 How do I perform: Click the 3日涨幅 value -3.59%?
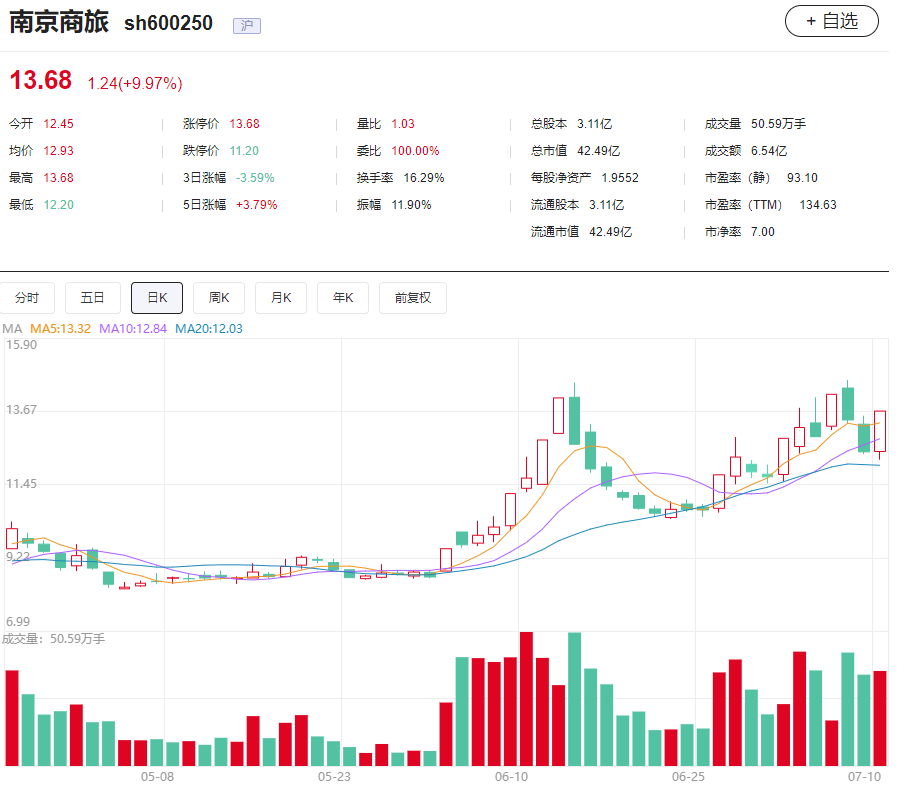pos(255,177)
